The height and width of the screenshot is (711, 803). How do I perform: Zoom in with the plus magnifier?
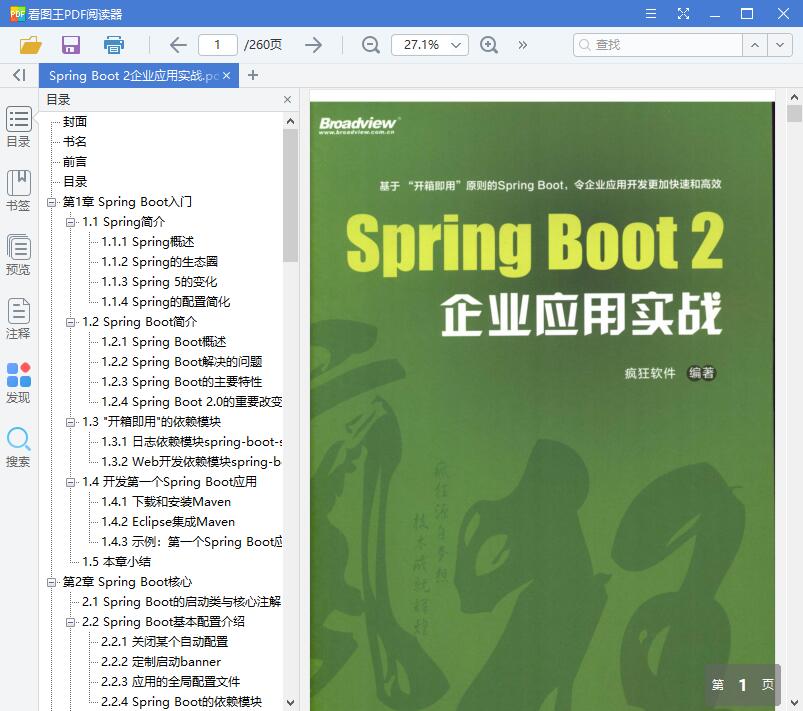[489, 45]
